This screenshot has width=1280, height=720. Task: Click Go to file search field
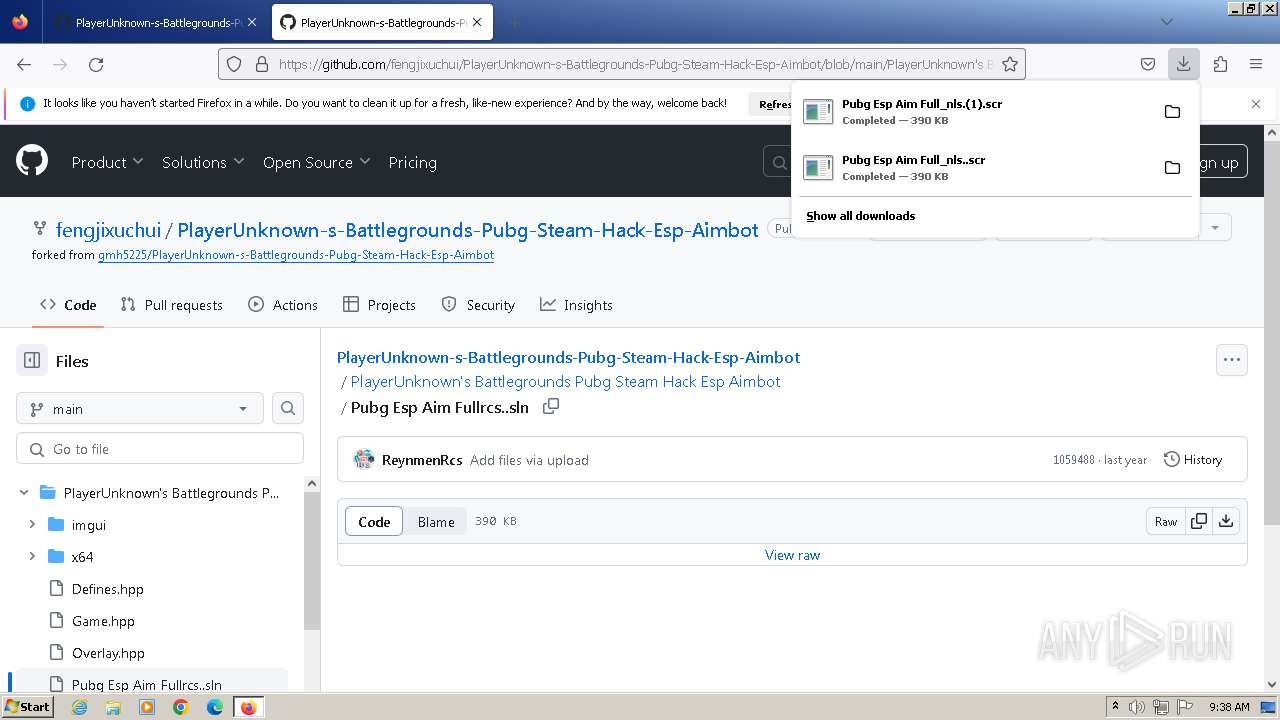[160, 448]
